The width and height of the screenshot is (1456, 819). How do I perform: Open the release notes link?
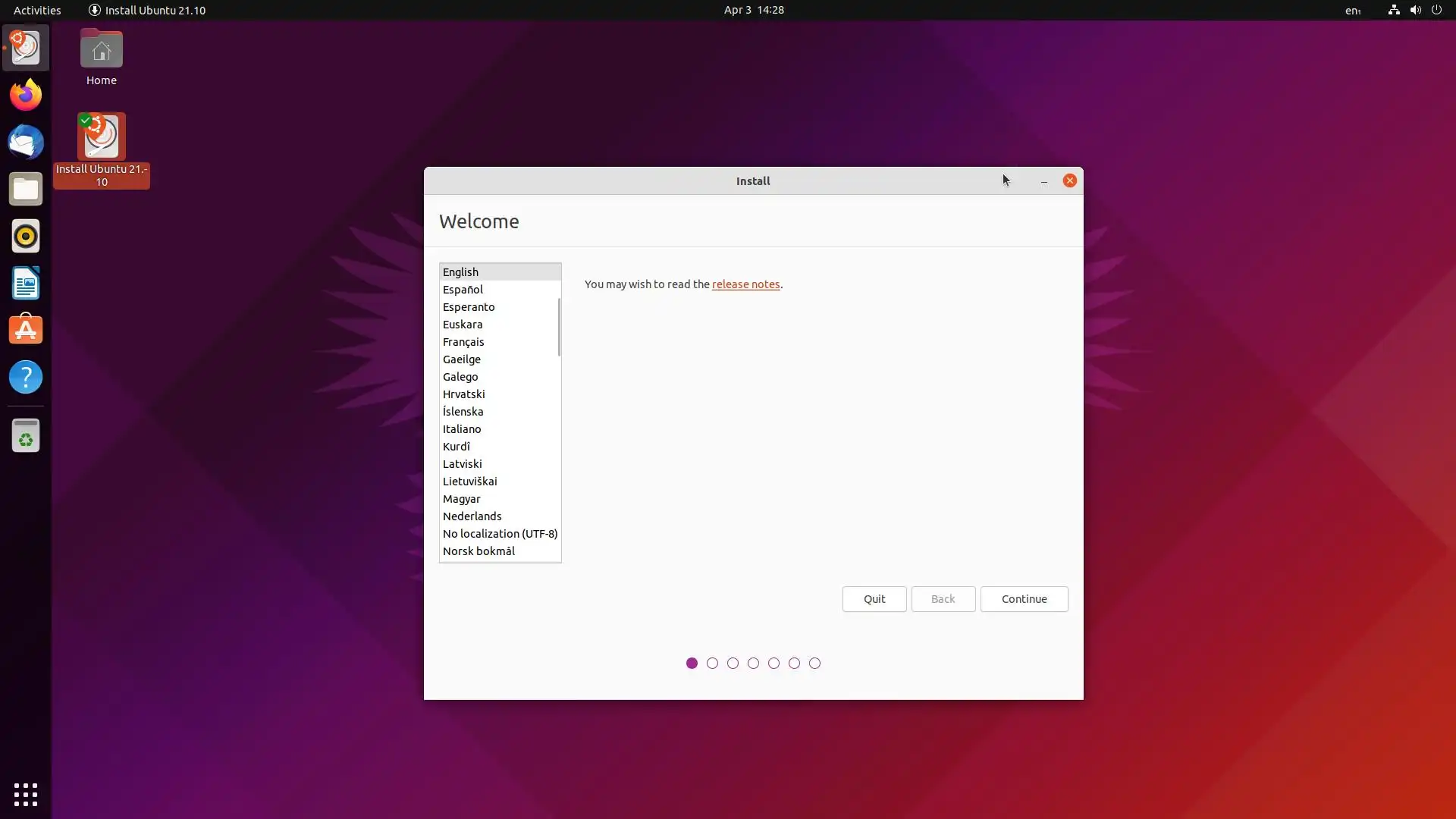(x=745, y=284)
